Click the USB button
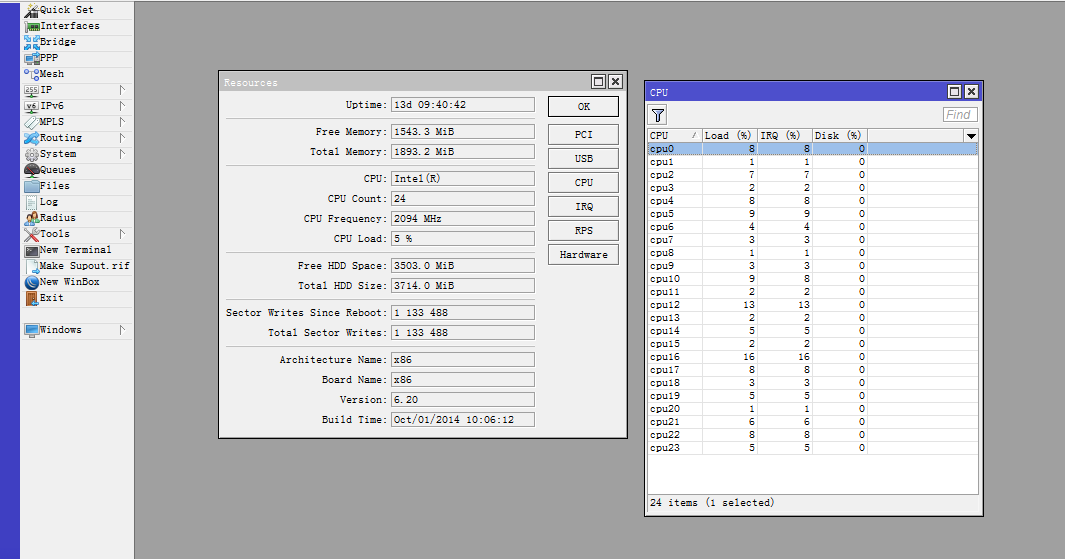The image size is (1065, 559). [x=583, y=158]
